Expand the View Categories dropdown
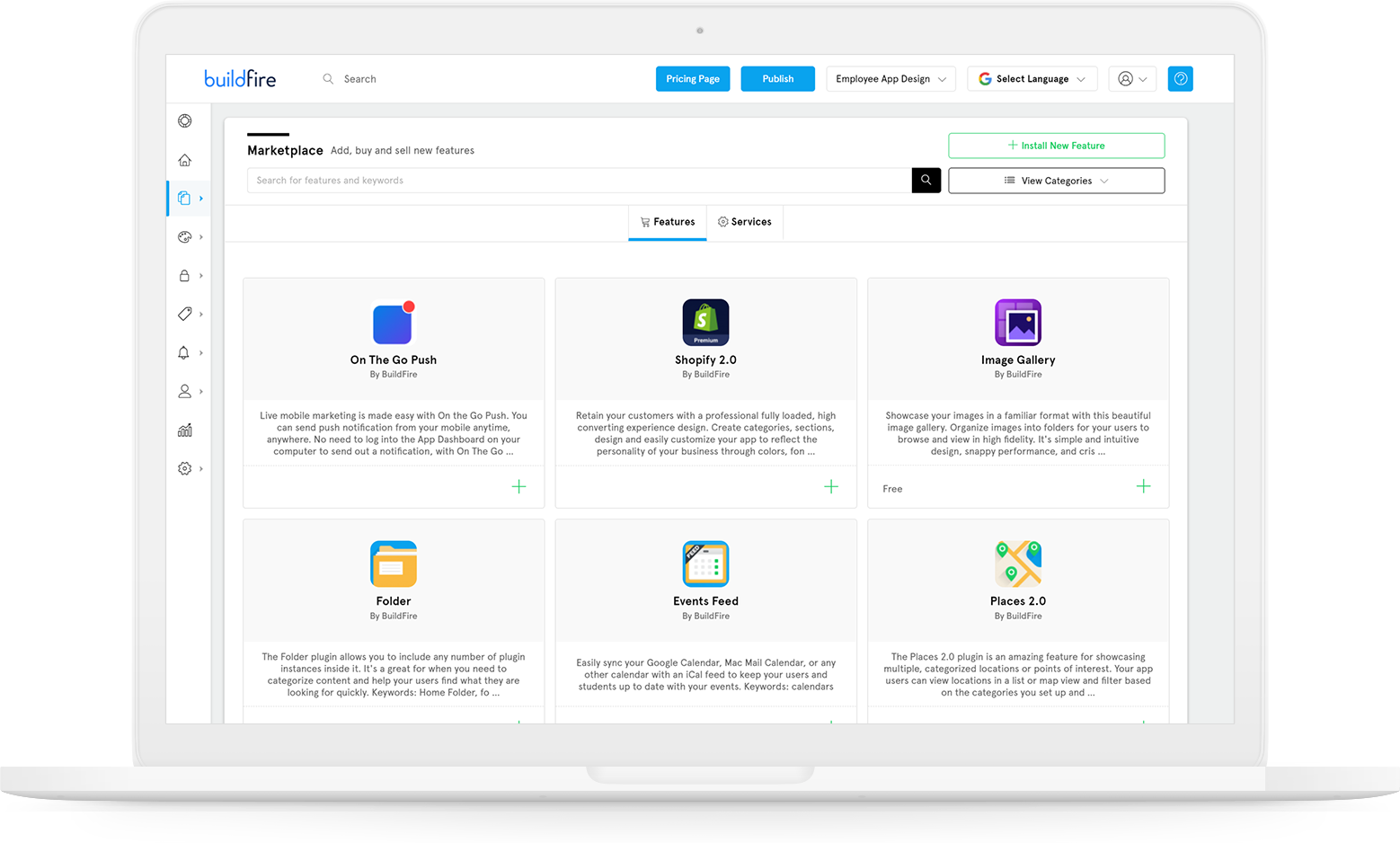The width and height of the screenshot is (1400, 843). (x=1056, y=180)
